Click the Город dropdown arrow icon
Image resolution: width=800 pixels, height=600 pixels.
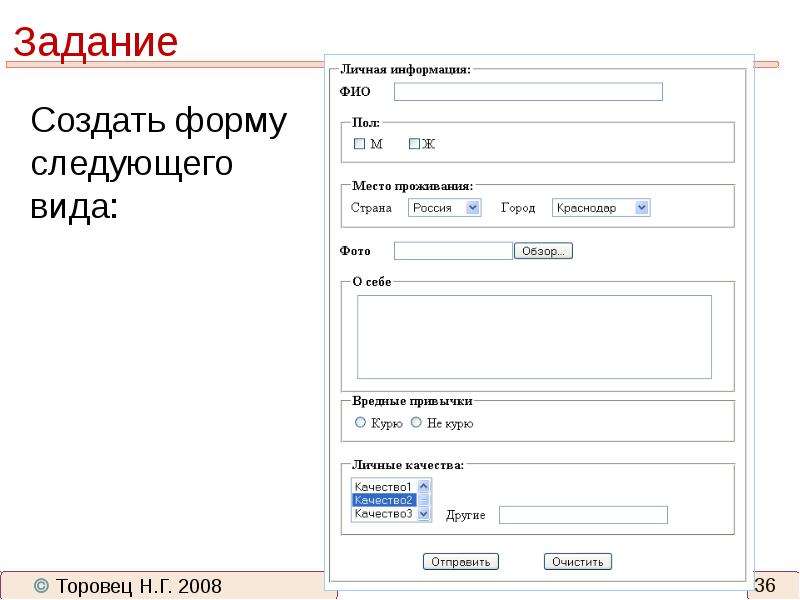[642, 208]
